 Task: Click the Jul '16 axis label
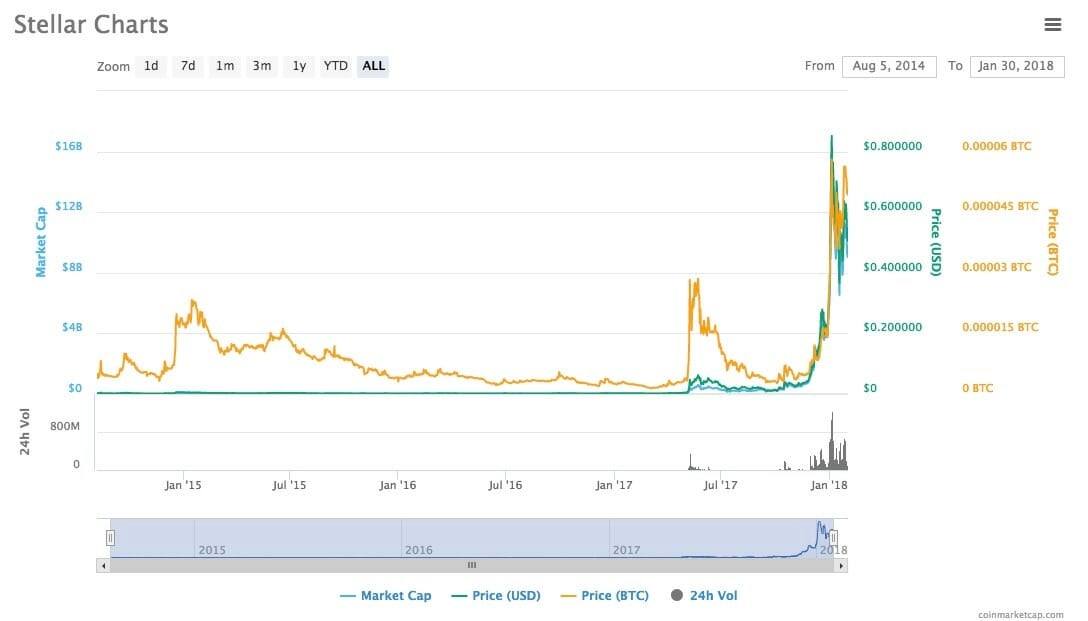click(x=505, y=485)
